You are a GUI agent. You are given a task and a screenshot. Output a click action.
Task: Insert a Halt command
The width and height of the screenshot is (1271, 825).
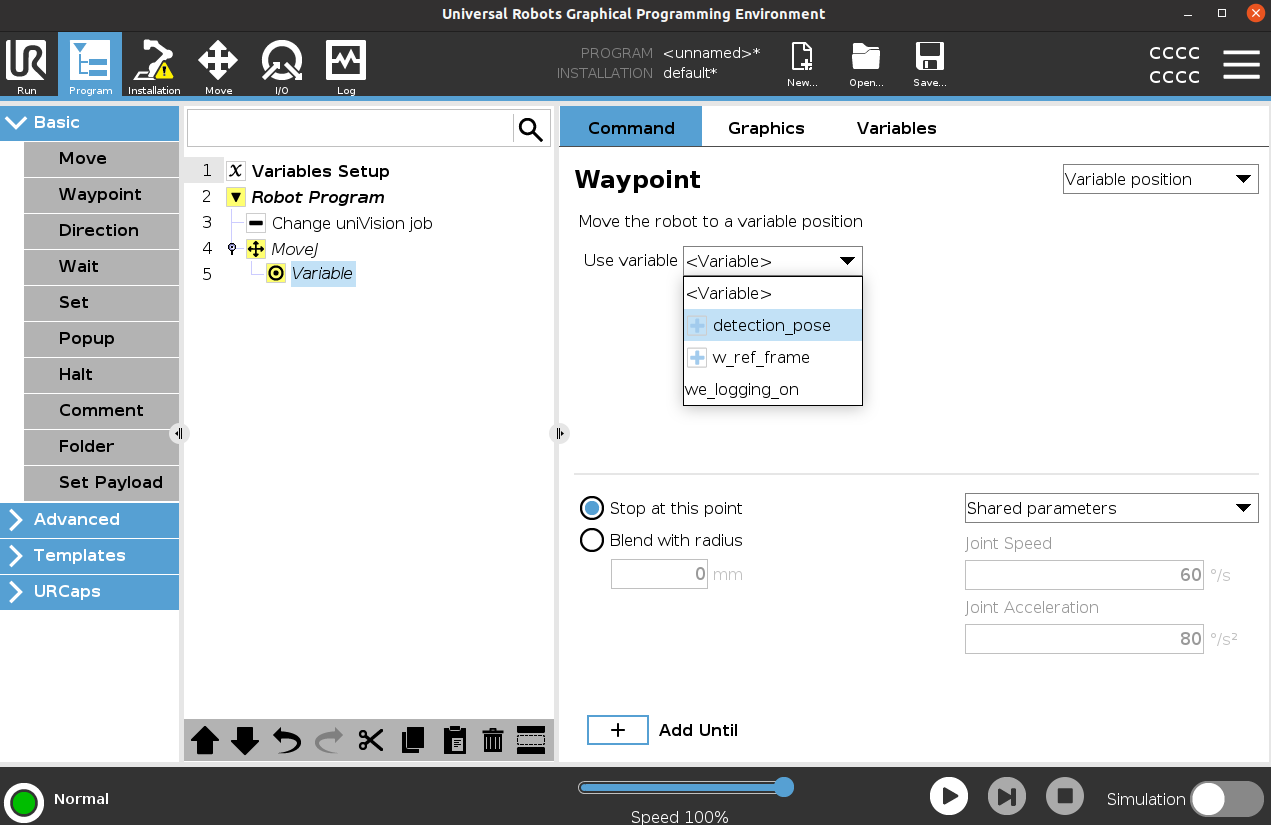tap(101, 374)
